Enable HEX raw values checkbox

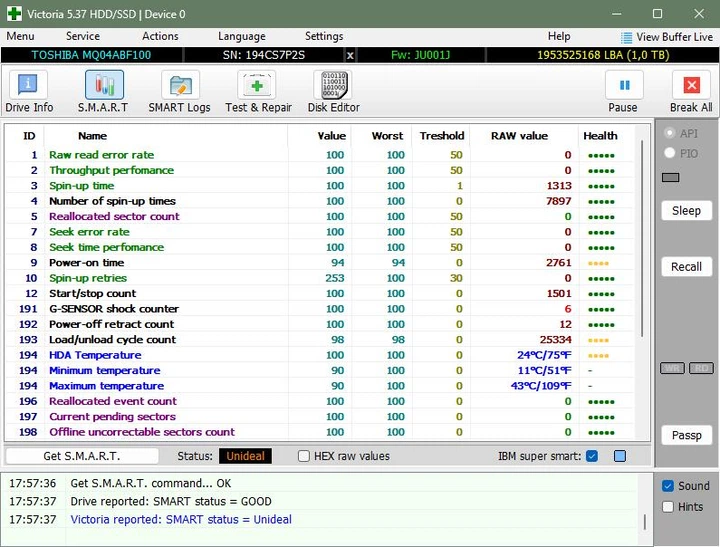pos(304,456)
